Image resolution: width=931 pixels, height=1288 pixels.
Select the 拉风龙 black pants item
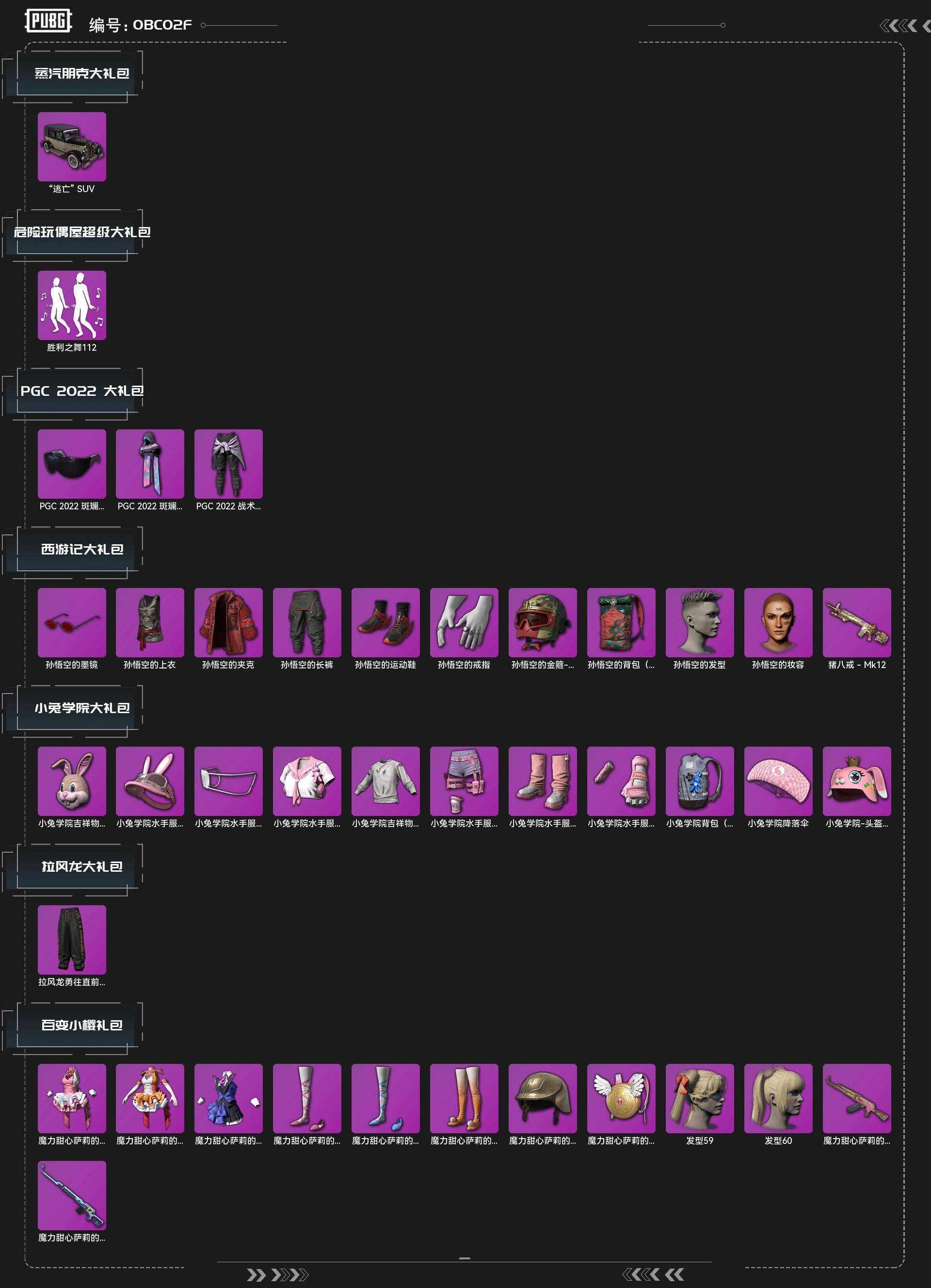coord(72,940)
